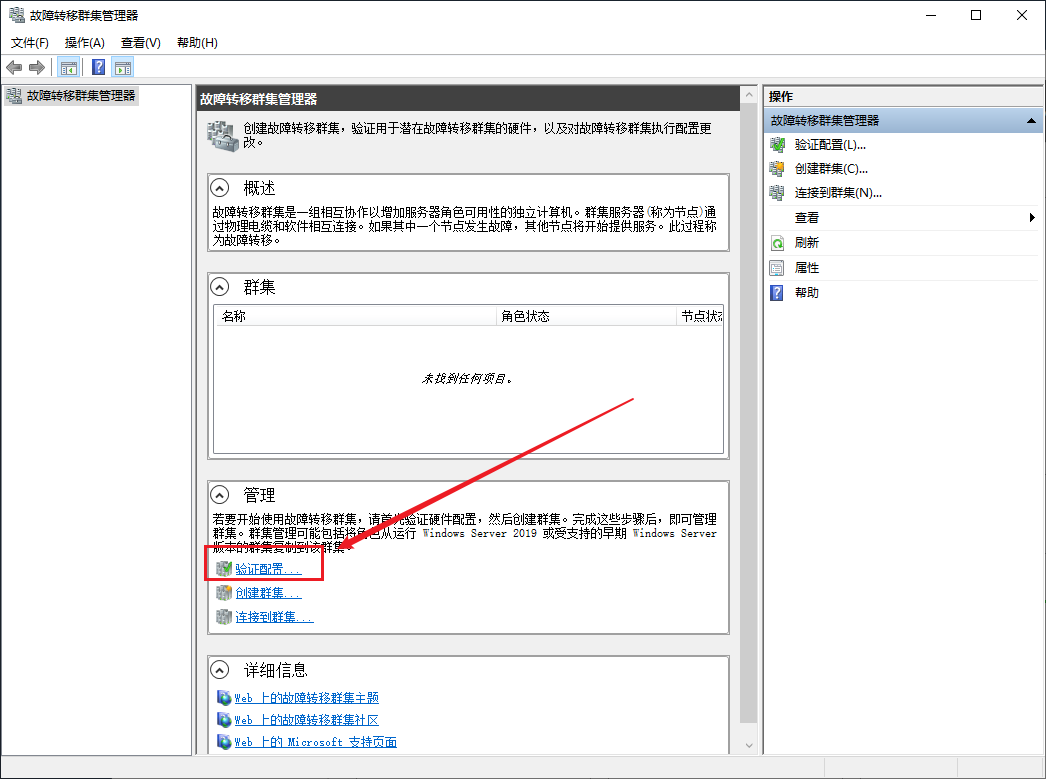Click the Forward arrow in the toolbar

click(x=37, y=67)
